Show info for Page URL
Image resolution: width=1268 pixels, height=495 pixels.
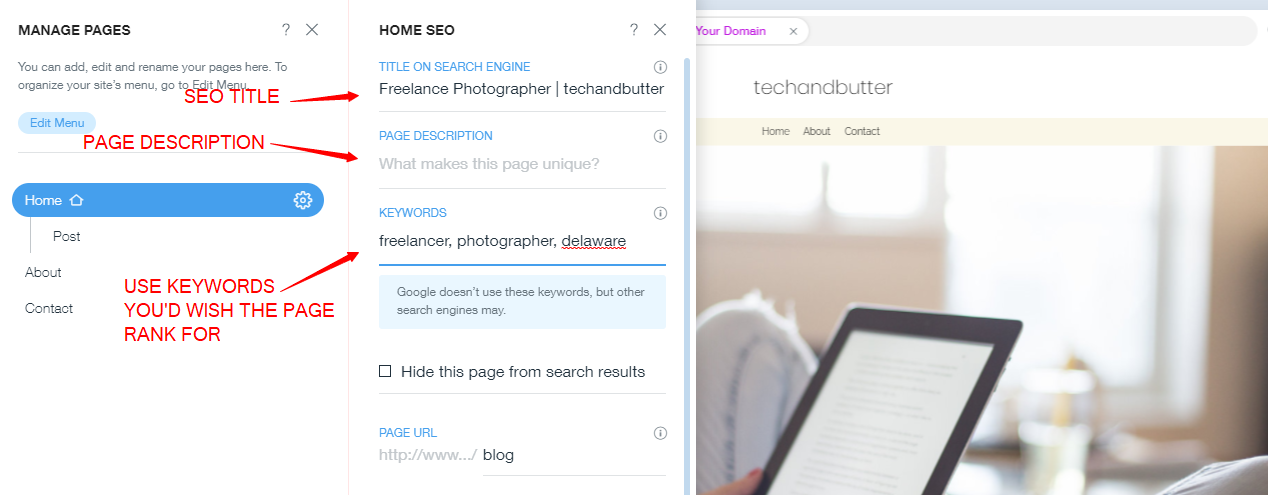point(660,433)
